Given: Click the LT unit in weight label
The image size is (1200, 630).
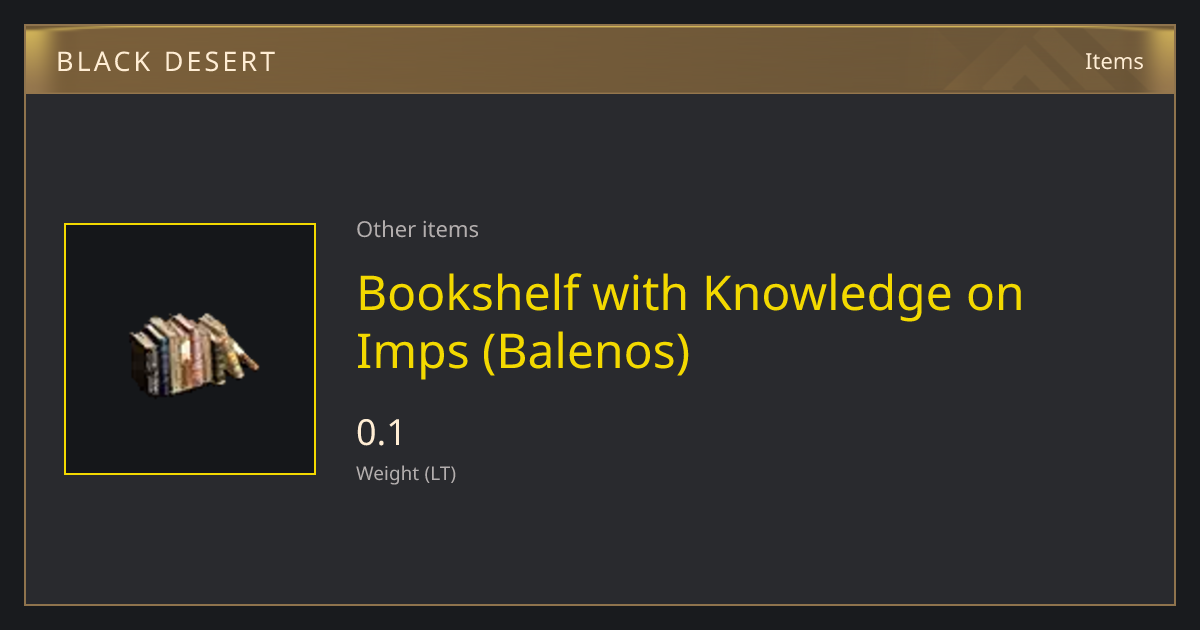Looking at the screenshot, I should (440, 473).
